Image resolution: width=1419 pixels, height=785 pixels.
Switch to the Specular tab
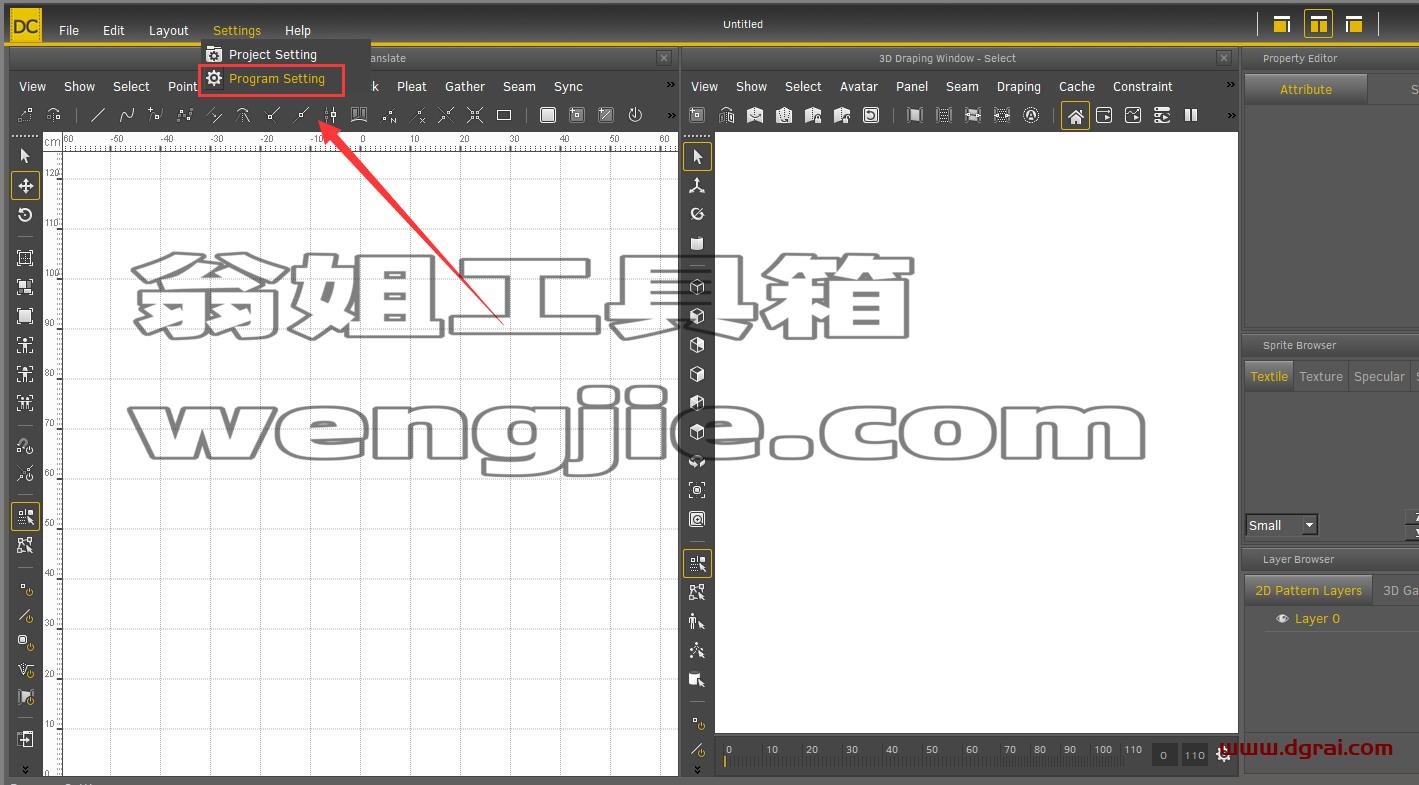pos(1379,376)
